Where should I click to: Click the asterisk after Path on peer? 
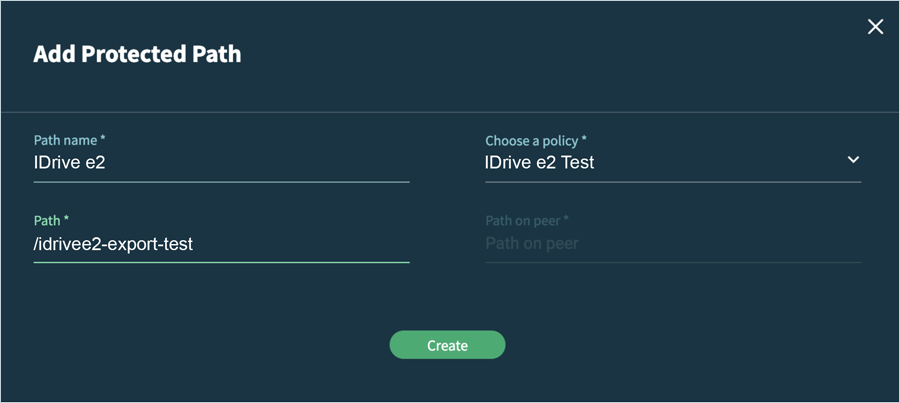(566, 219)
